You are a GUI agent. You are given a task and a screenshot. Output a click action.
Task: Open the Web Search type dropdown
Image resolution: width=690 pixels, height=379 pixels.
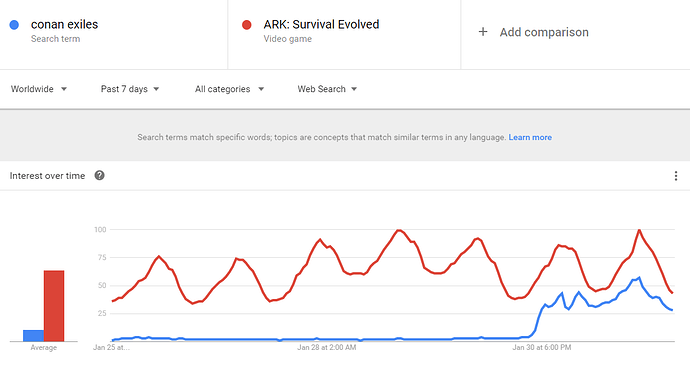pyautogui.click(x=327, y=89)
